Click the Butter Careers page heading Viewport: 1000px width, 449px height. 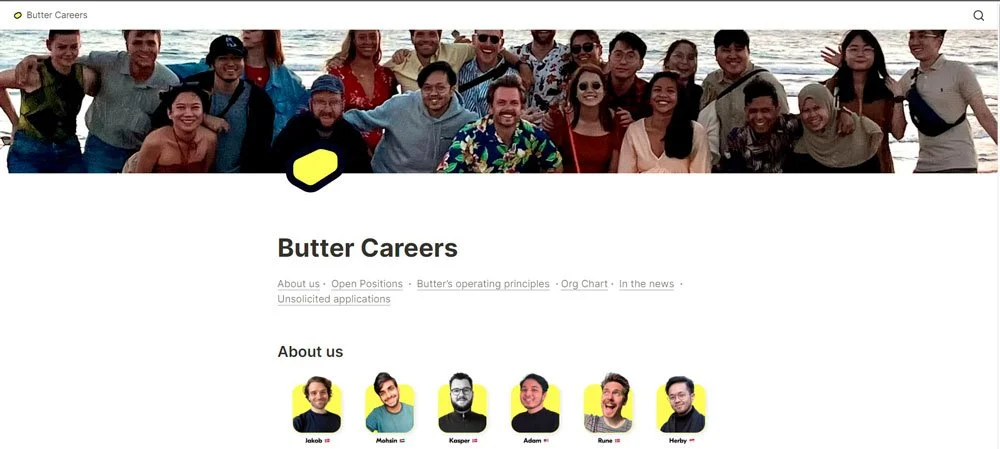(367, 247)
